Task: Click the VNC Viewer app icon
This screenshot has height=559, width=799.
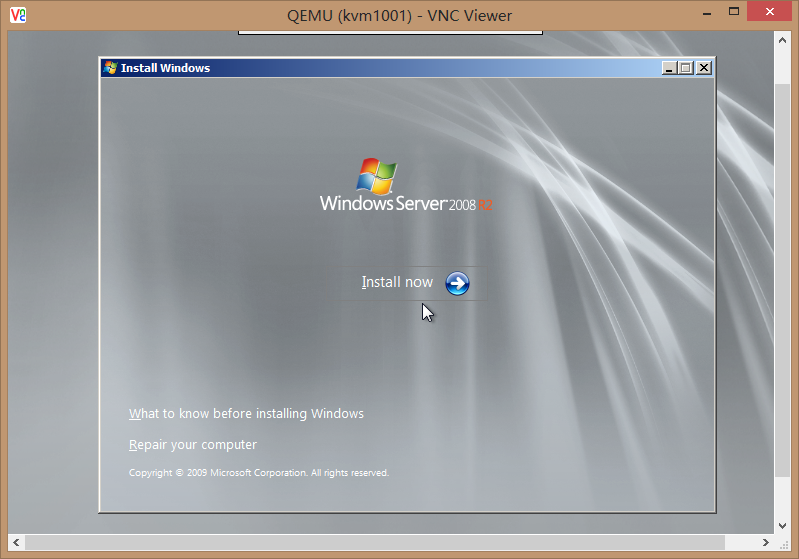Action: 18,15
